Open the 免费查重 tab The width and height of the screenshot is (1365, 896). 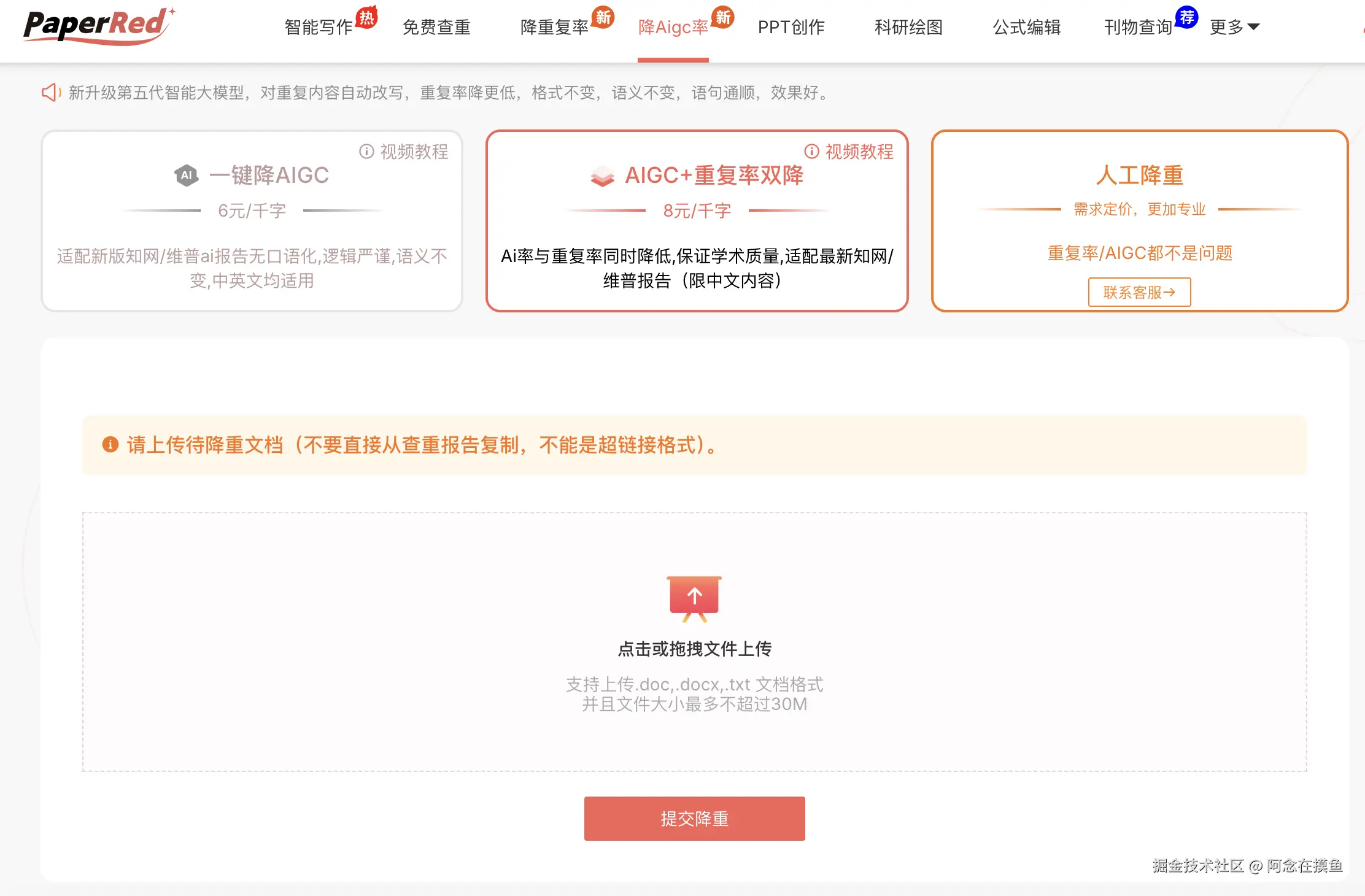tap(436, 27)
